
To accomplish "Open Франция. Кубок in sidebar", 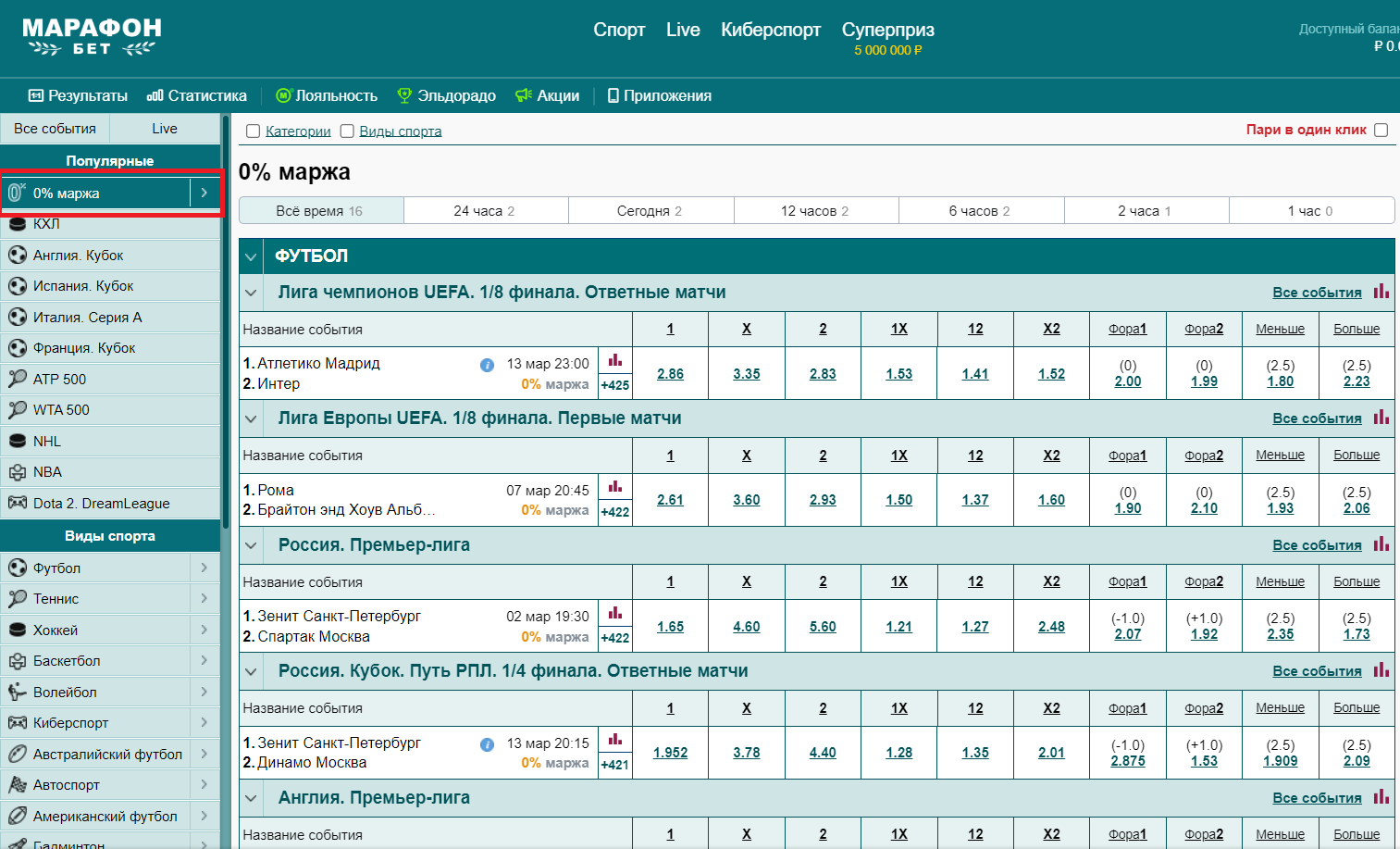I will click(110, 348).
